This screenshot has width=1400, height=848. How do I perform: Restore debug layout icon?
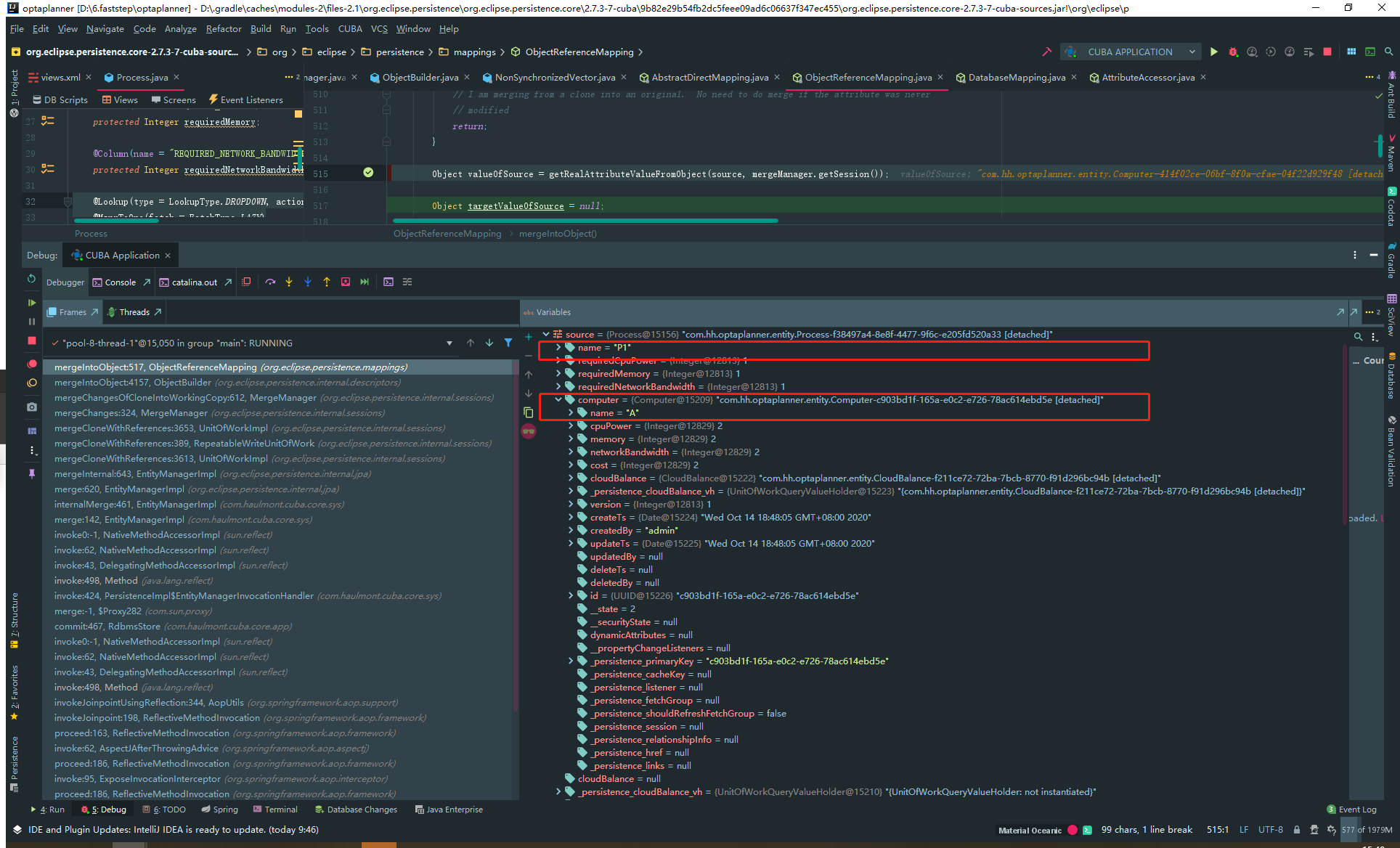coord(31,431)
